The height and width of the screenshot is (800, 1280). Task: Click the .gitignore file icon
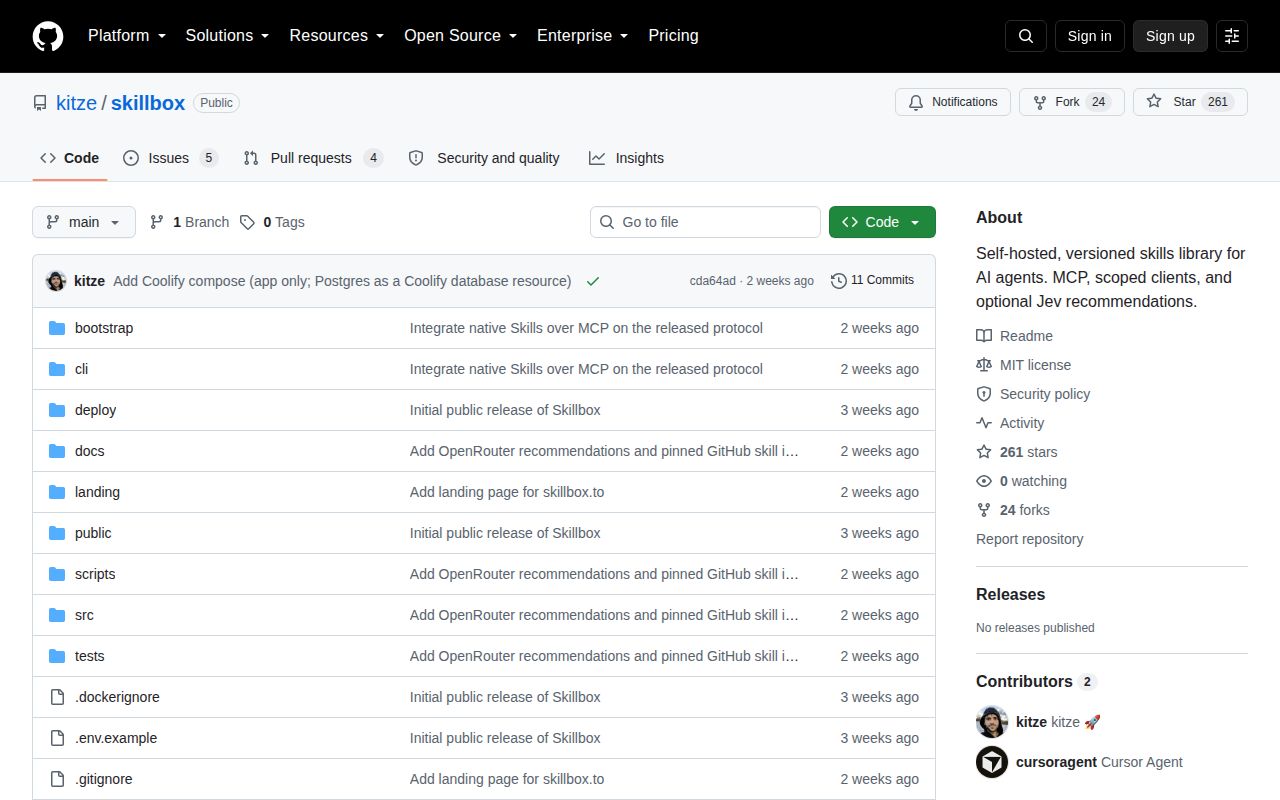click(57, 779)
